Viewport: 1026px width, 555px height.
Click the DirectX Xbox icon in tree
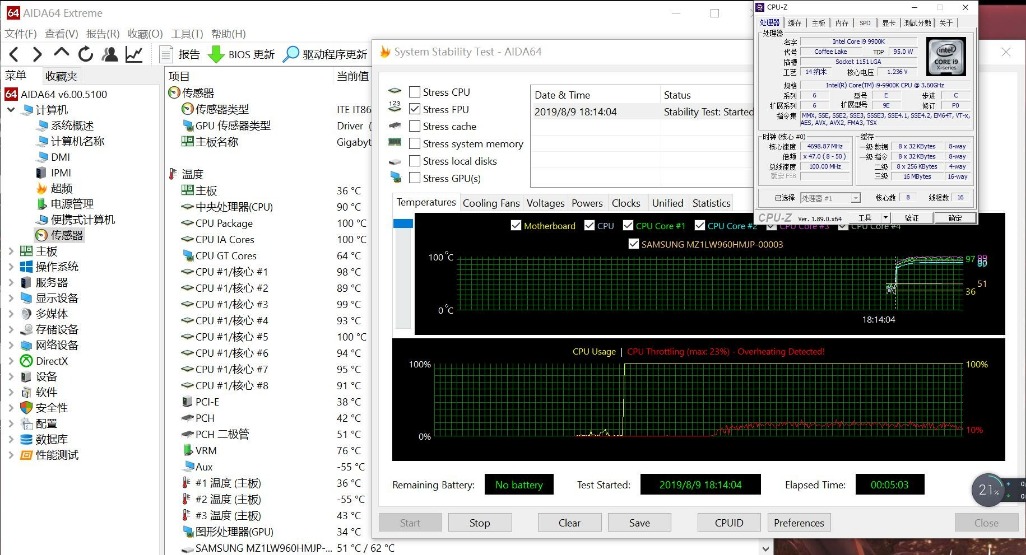click(26, 361)
